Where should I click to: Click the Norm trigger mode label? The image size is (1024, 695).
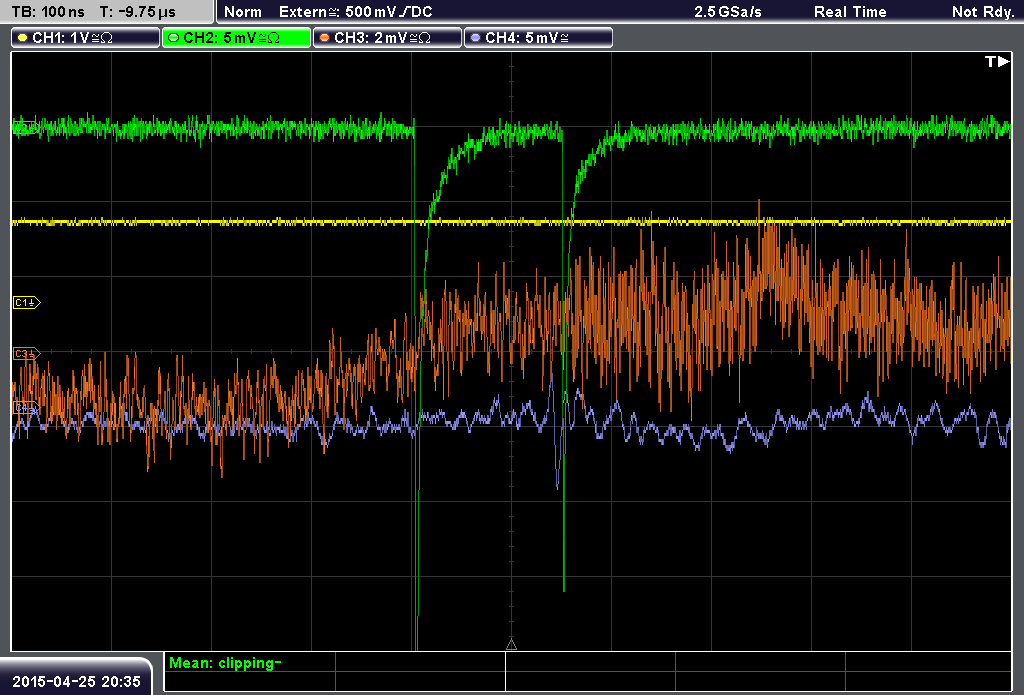click(242, 12)
